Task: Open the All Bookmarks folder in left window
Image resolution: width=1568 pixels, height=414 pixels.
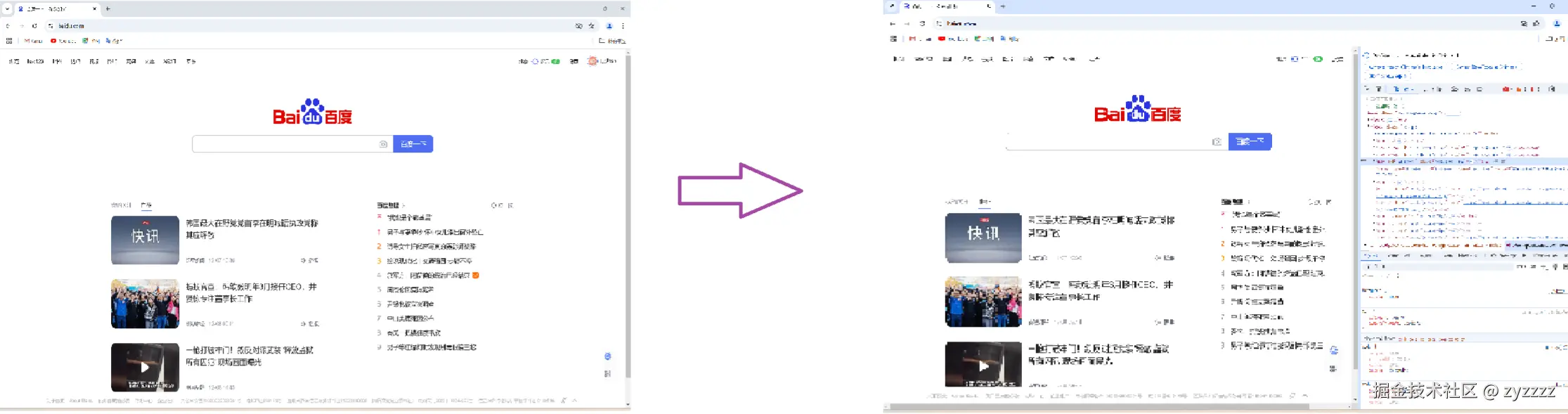Action: pyautogui.click(x=612, y=41)
